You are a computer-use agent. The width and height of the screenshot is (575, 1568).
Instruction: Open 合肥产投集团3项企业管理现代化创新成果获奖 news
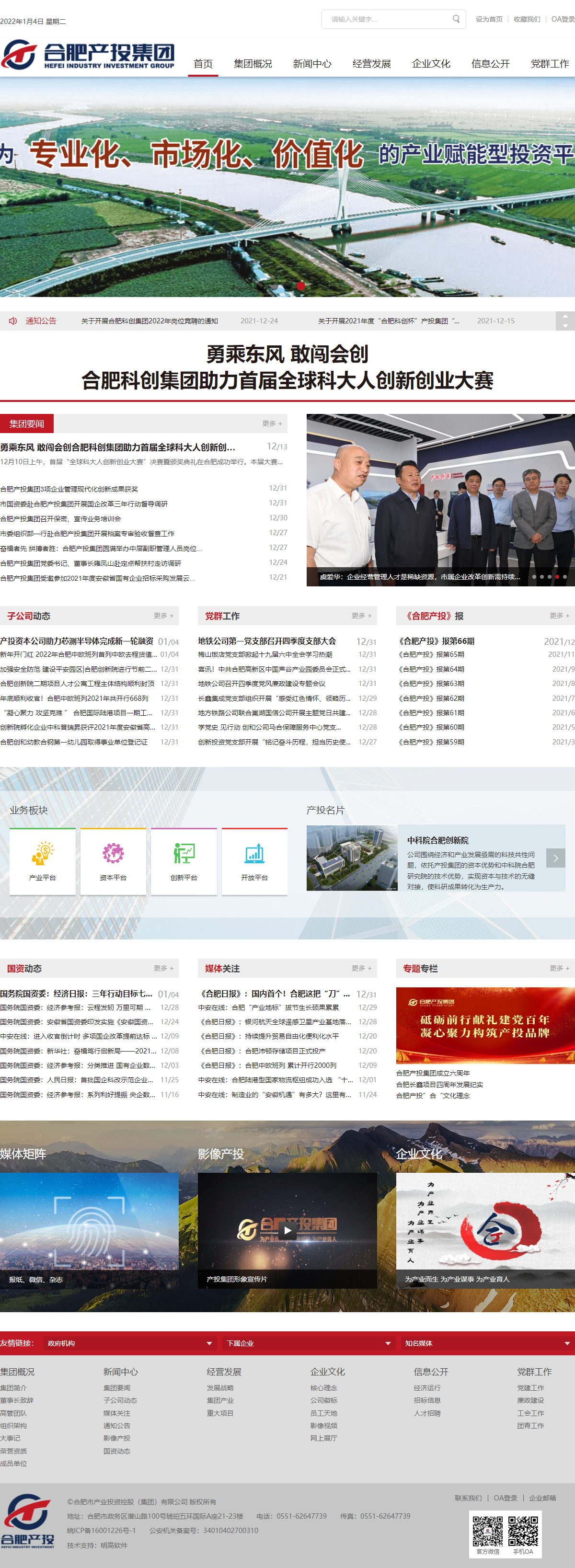tap(69, 489)
